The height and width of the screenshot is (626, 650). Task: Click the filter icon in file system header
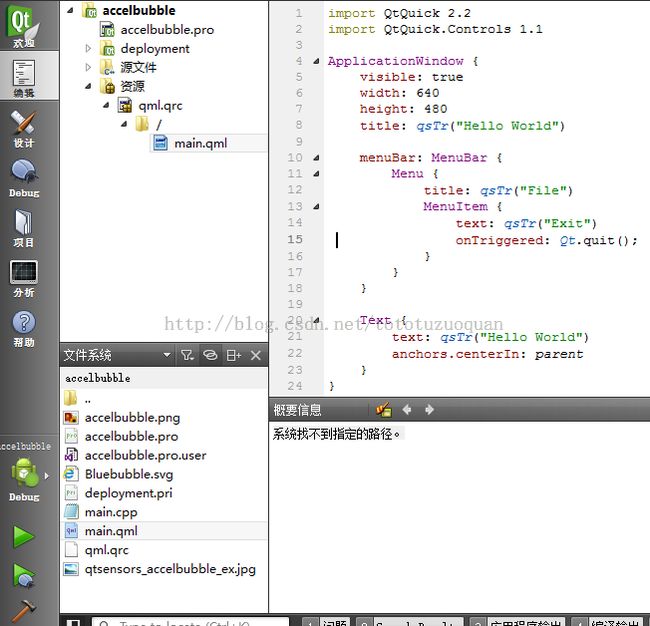click(x=187, y=355)
